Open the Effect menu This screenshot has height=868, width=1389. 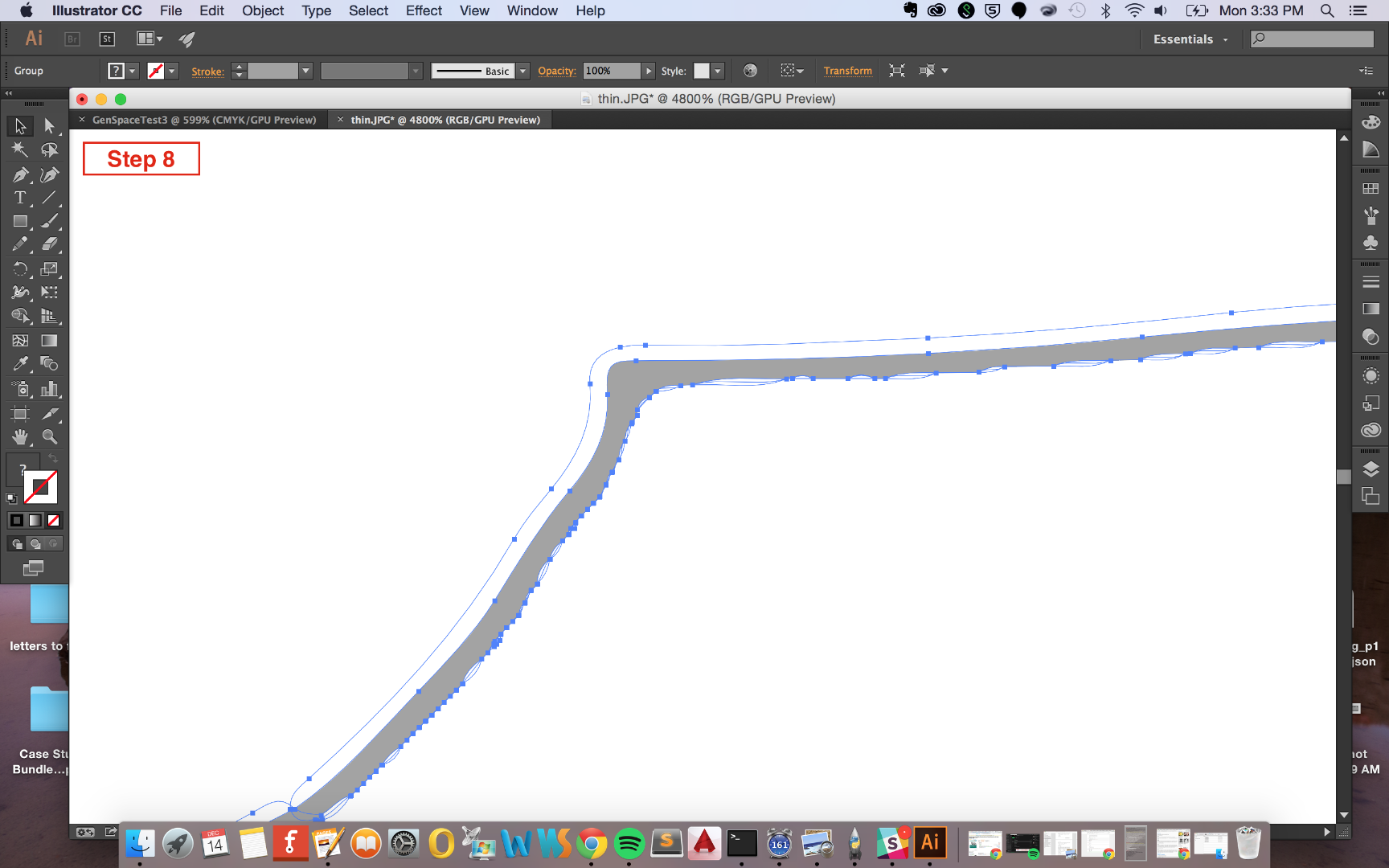424,10
